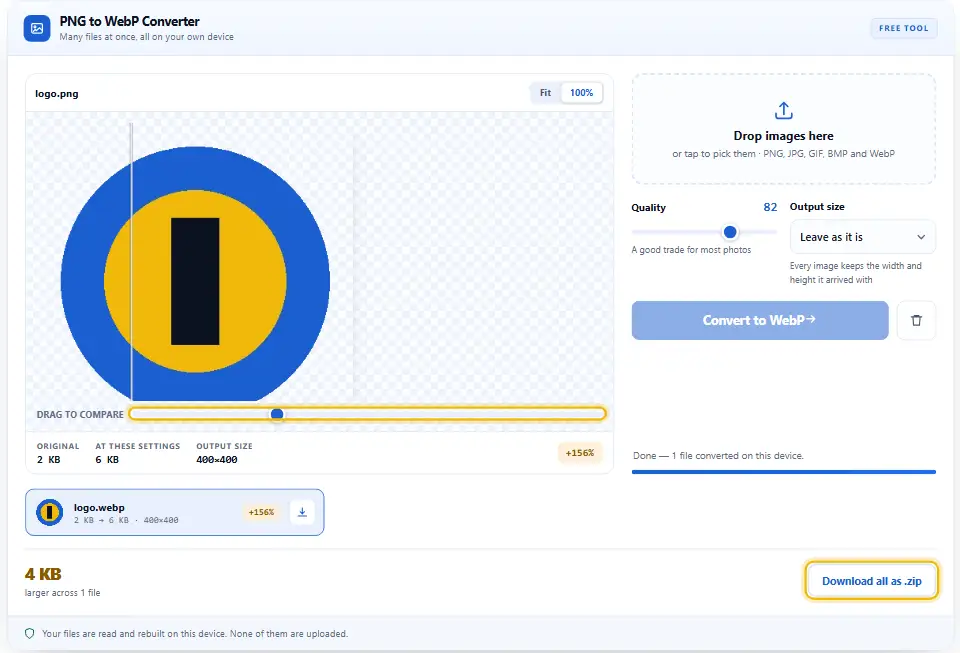Click the Quality value 82
This screenshot has height=653, width=960.
pos(770,207)
